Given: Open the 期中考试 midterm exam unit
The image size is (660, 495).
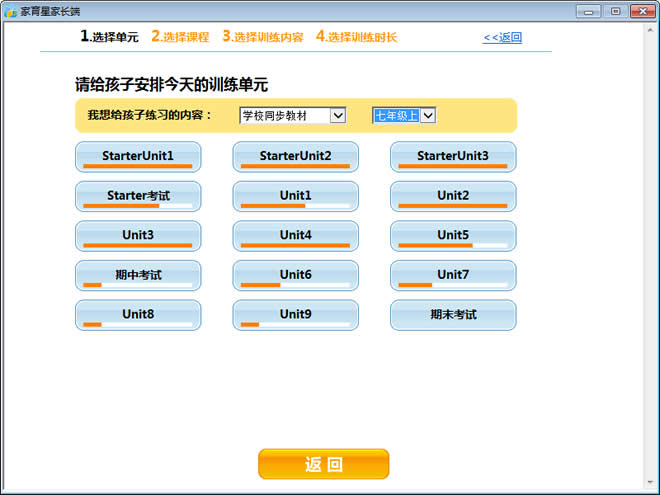Looking at the screenshot, I should (138, 276).
